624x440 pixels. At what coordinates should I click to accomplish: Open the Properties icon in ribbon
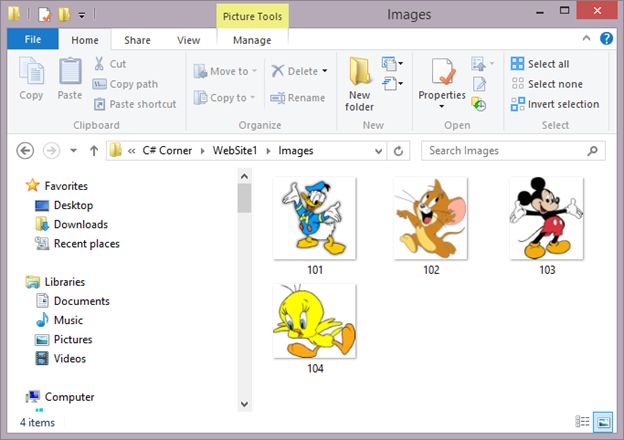[442, 74]
